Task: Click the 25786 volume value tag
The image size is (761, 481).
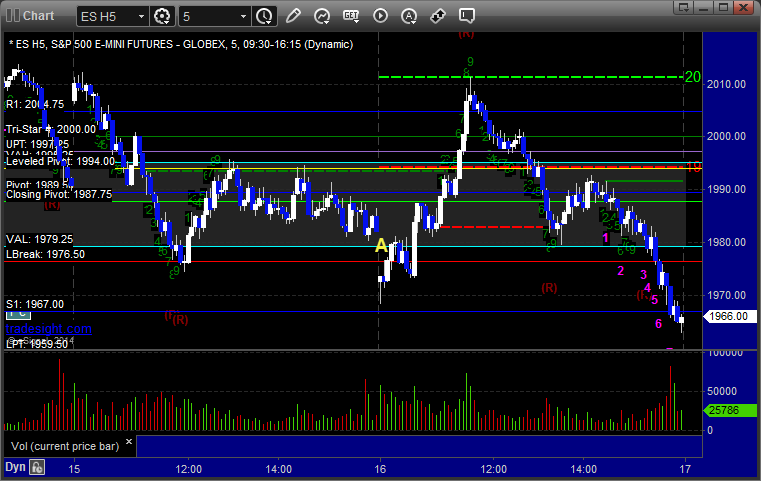Action: (729, 410)
